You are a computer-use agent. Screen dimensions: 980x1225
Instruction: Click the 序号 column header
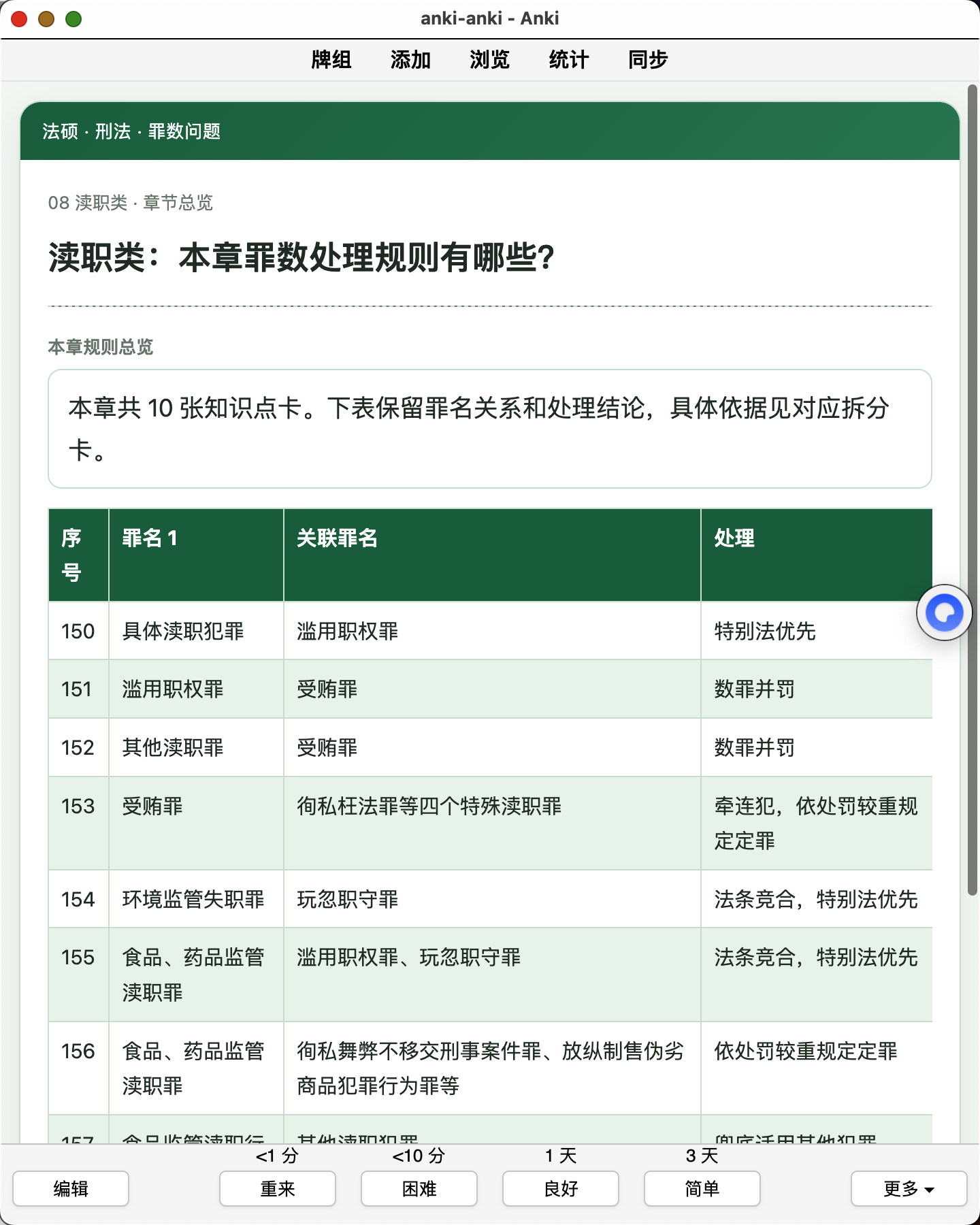pyautogui.click(x=78, y=555)
